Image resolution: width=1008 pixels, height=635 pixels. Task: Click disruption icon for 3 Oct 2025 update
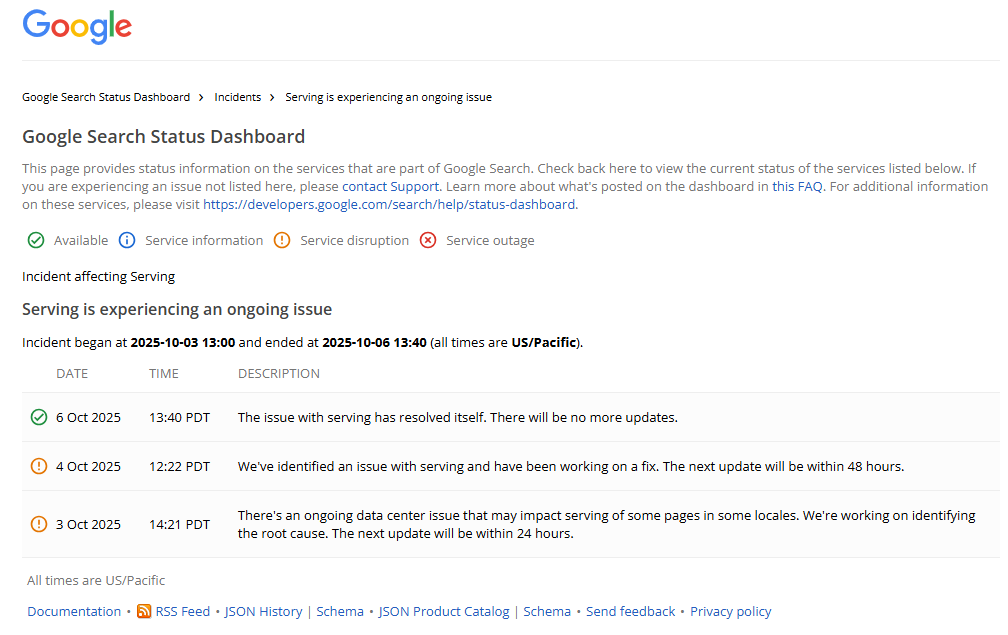pyautogui.click(x=39, y=524)
